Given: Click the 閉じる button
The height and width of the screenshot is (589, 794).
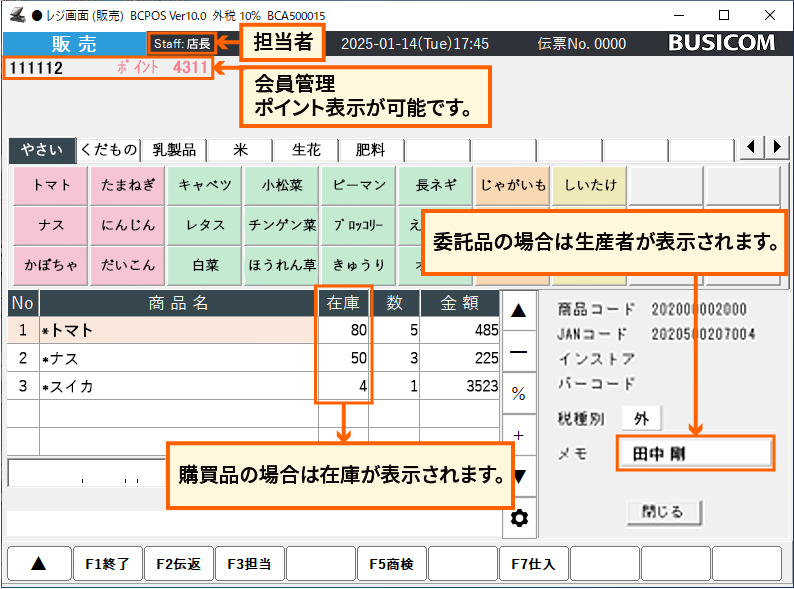Looking at the screenshot, I should pos(662,511).
